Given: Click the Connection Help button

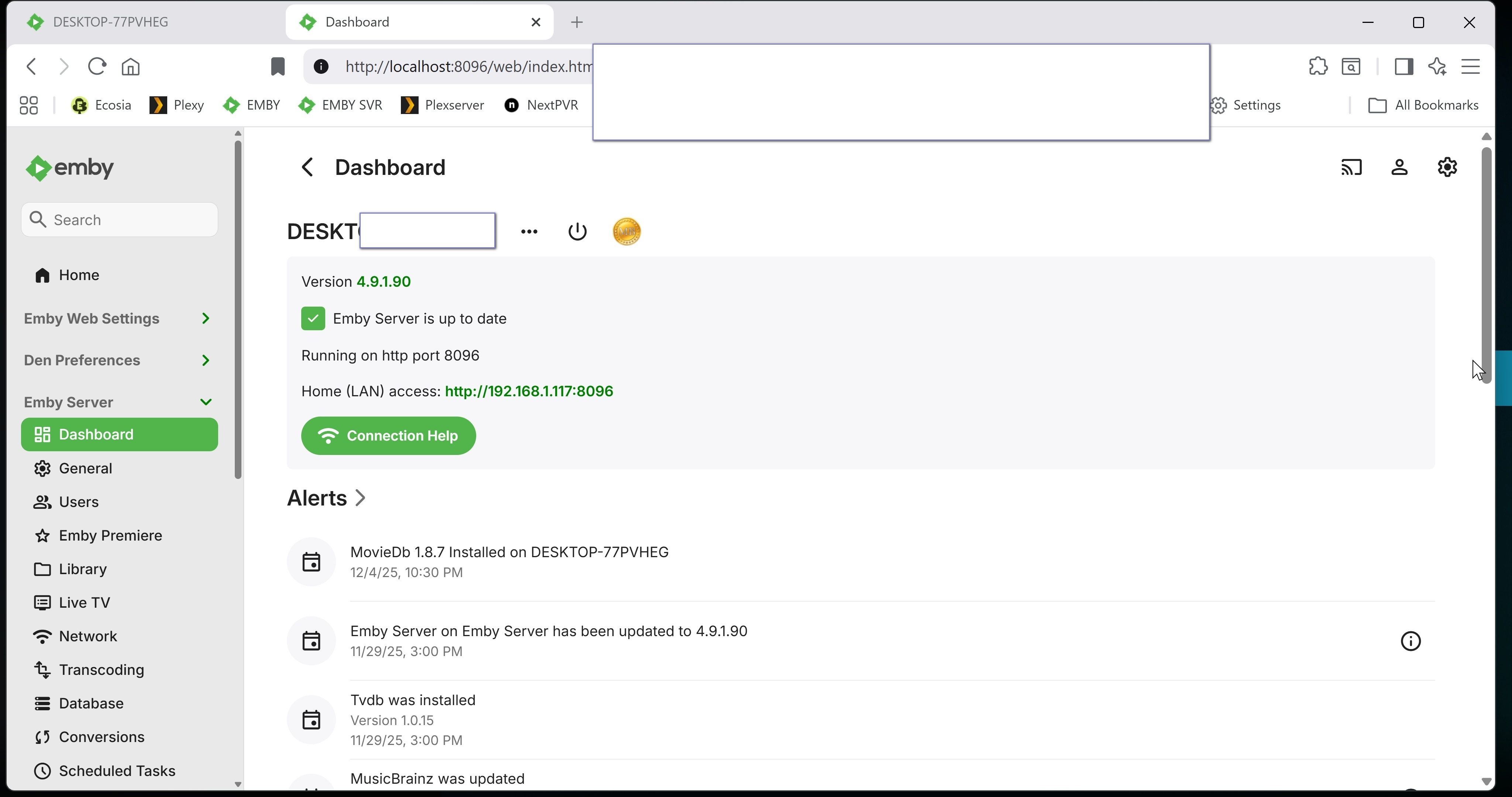Looking at the screenshot, I should coord(388,436).
